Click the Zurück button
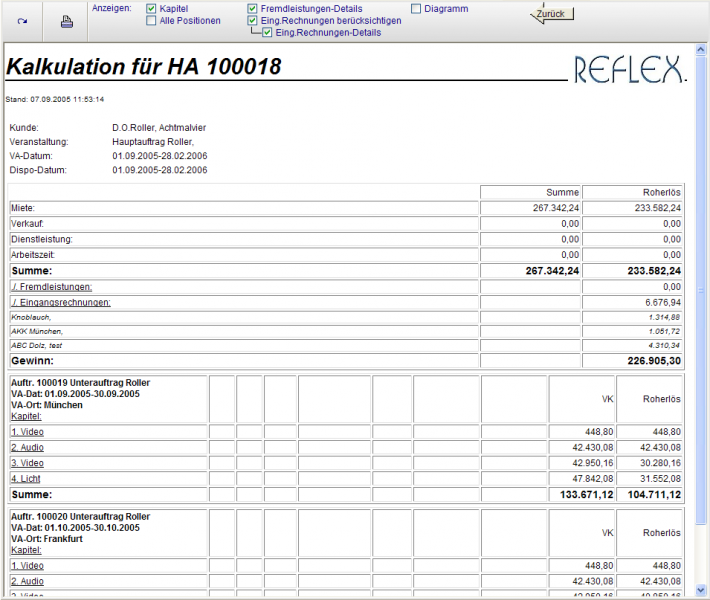The image size is (710, 600). click(552, 14)
